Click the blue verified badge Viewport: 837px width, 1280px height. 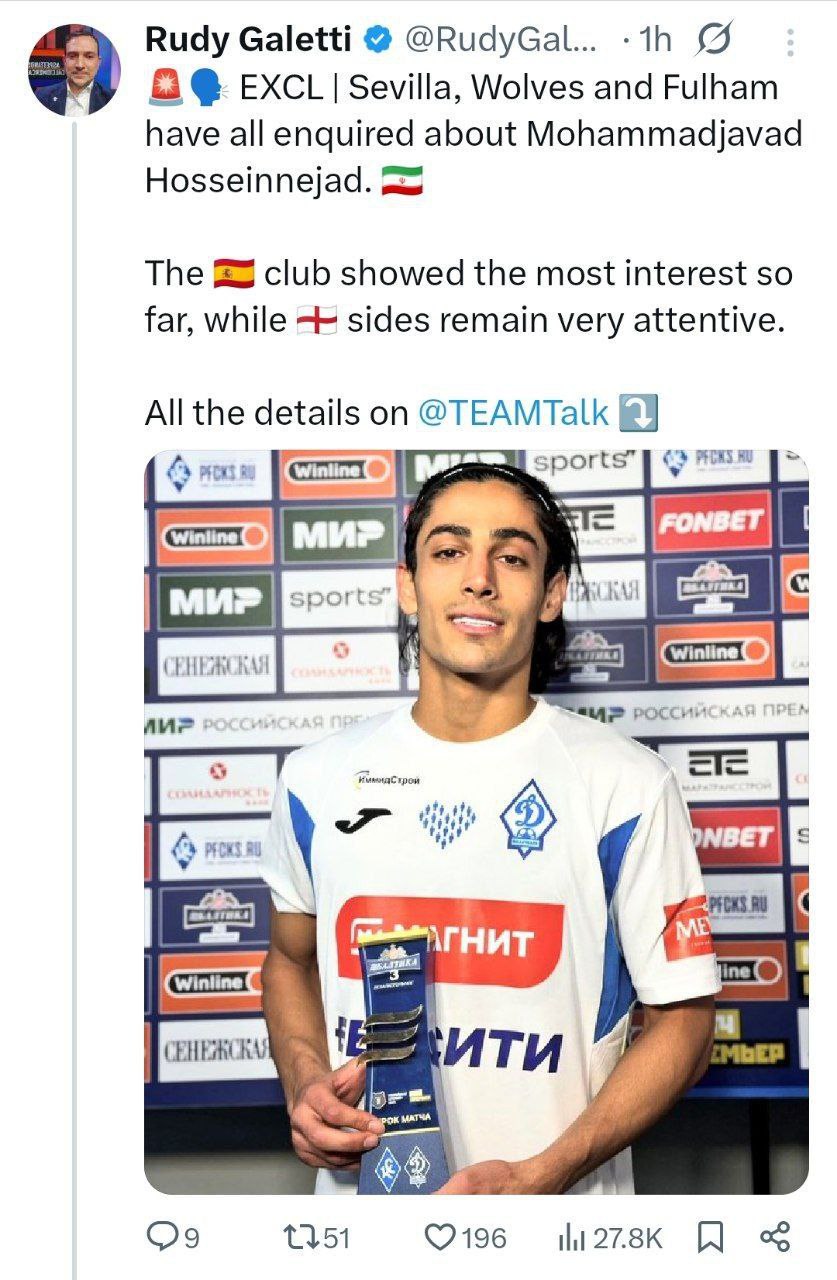(377, 41)
